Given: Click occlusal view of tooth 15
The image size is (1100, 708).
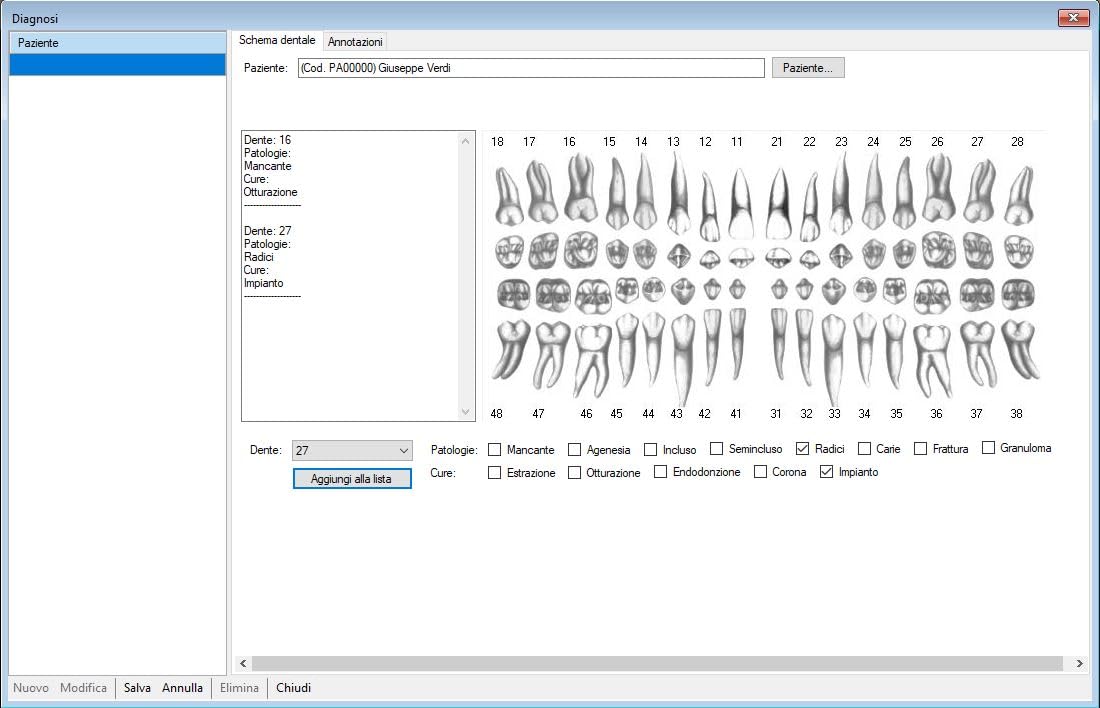Looking at the screenshot, I should click(x=617, y=254).
